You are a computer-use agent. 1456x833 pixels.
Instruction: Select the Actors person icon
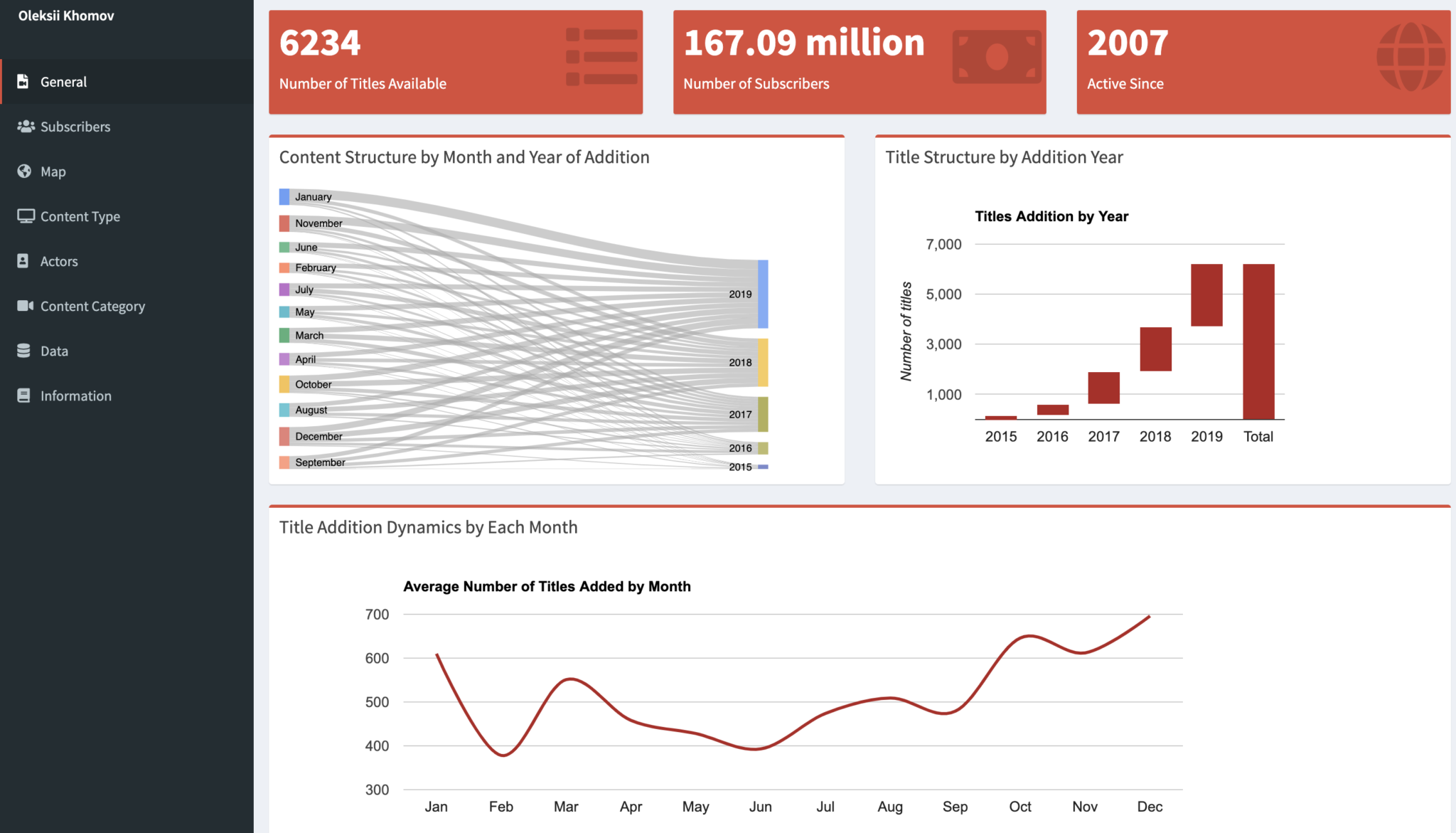[24, 260]
